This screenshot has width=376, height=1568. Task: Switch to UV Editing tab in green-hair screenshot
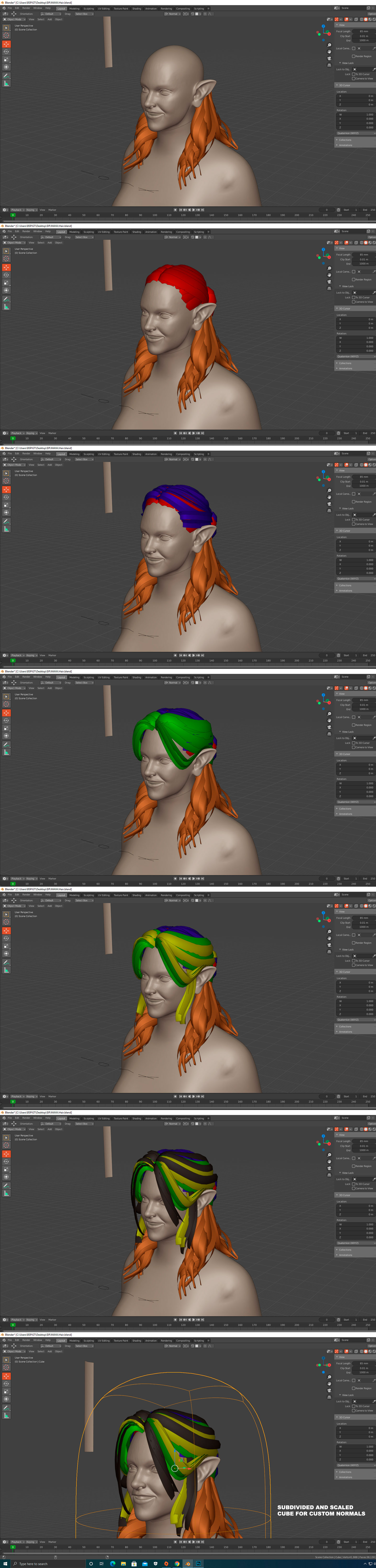tap(104, 677)
